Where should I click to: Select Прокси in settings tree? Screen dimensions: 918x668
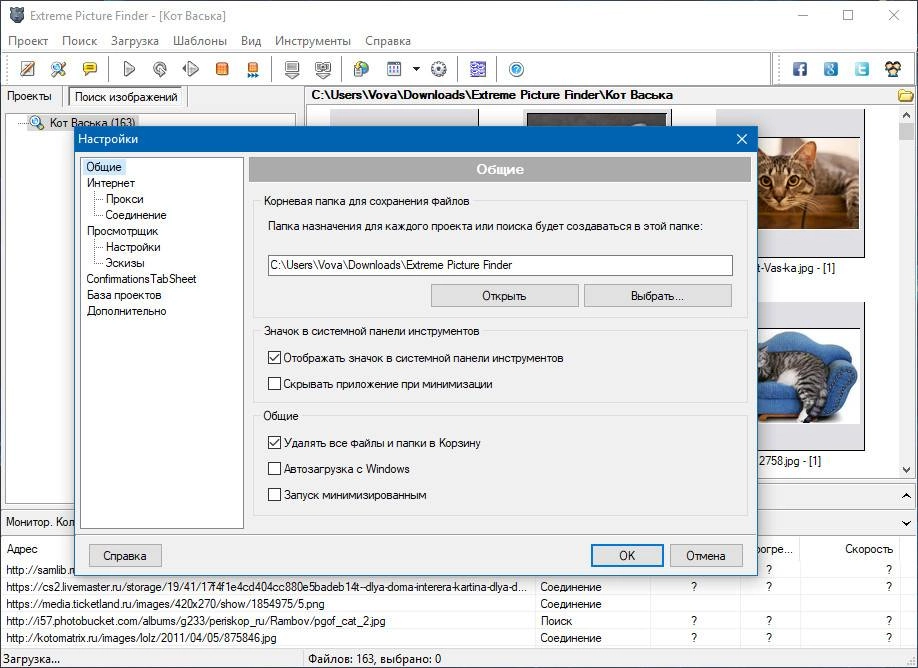click(x=125, y=199)
